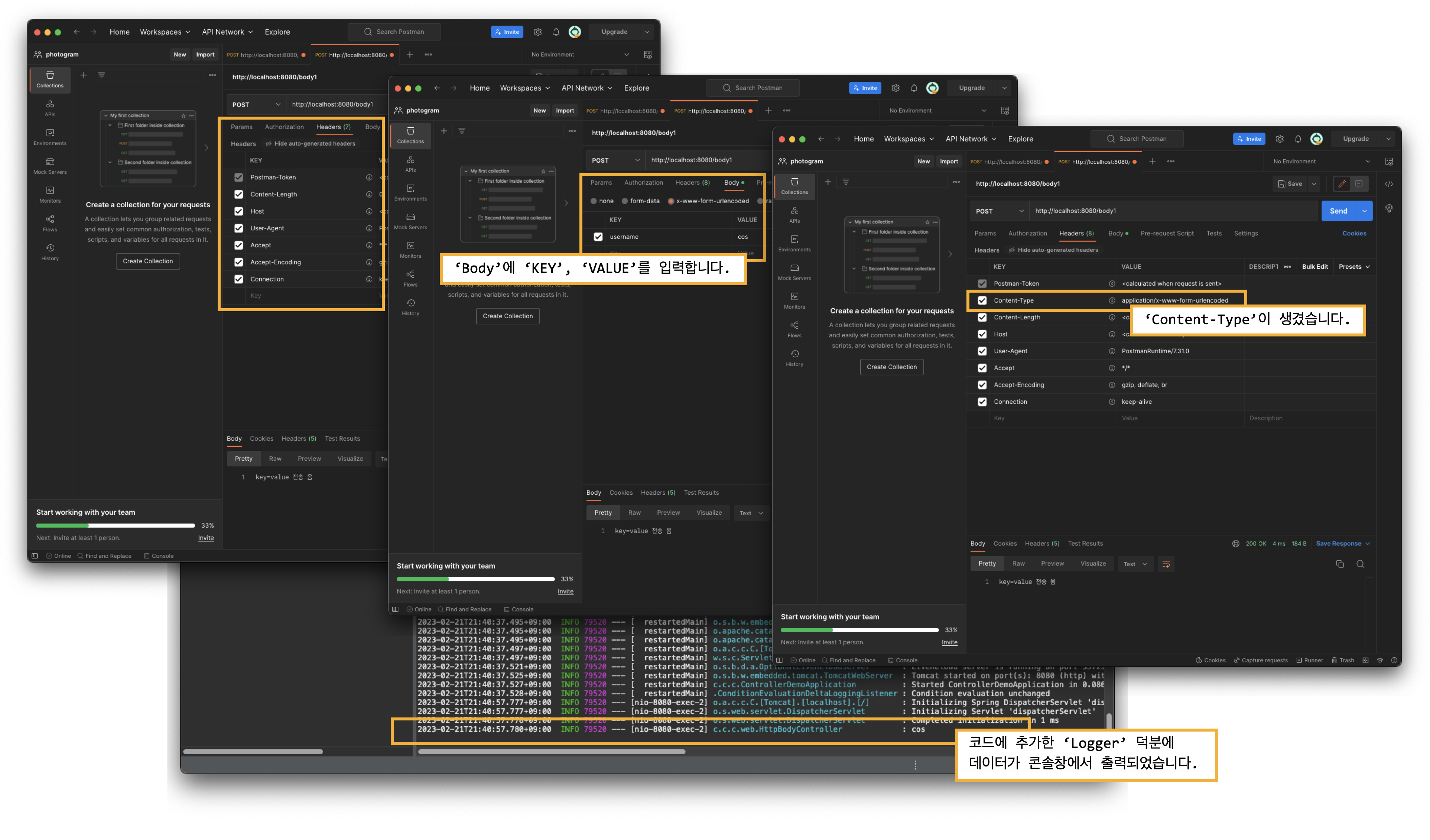The width and height of the screenshot is (1430, 840).
Task: Uncheck the Connection header in the front window
Action: [982, 402]
